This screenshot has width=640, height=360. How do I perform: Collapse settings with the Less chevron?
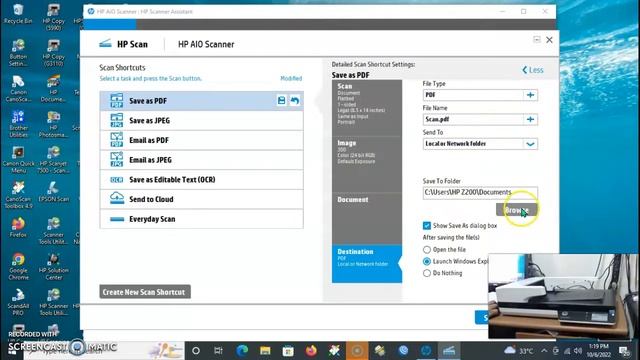pyautogui.click(x=533, y=70)
